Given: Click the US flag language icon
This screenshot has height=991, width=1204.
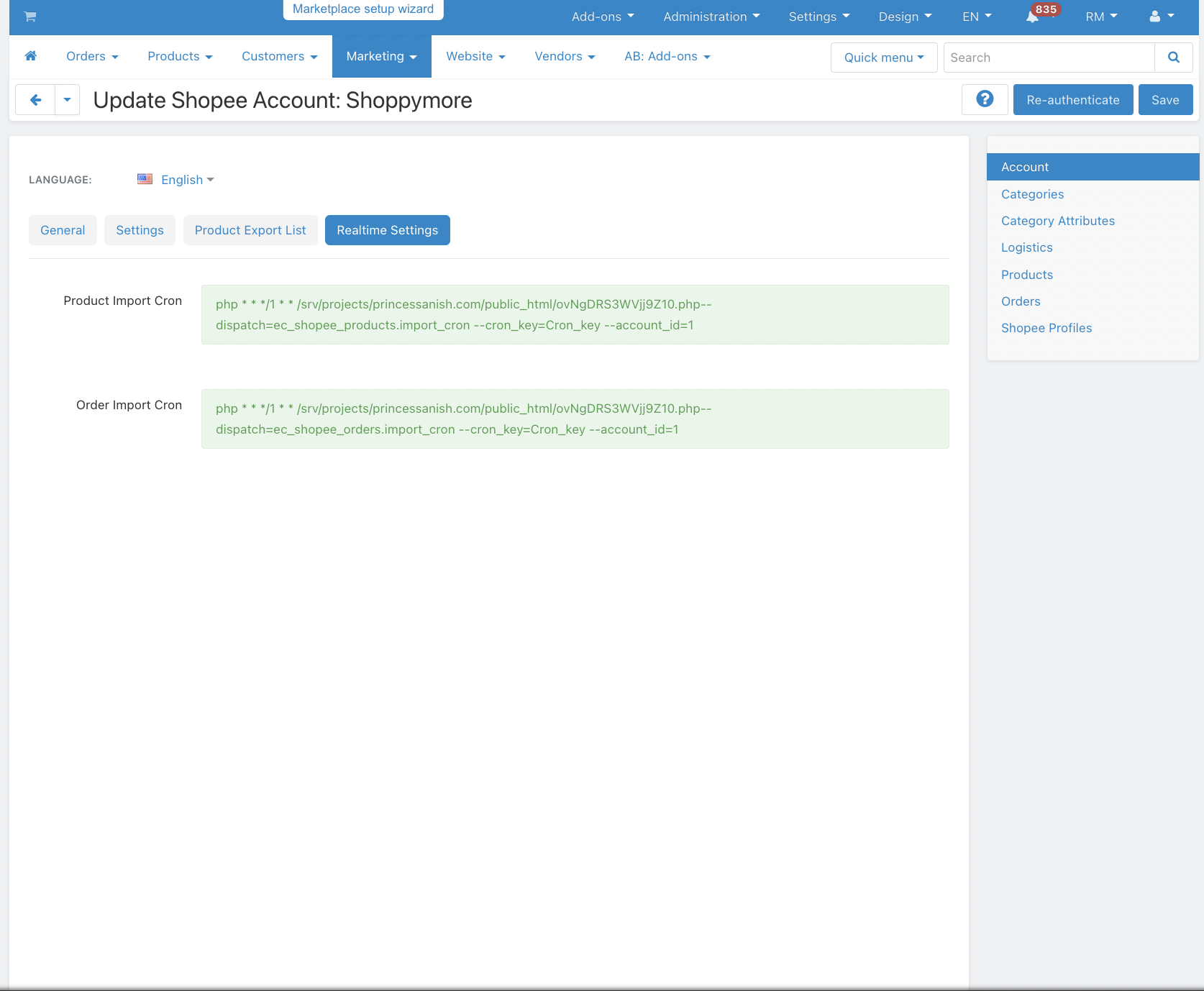Looking at the screenshot, I should click(145, 179).
